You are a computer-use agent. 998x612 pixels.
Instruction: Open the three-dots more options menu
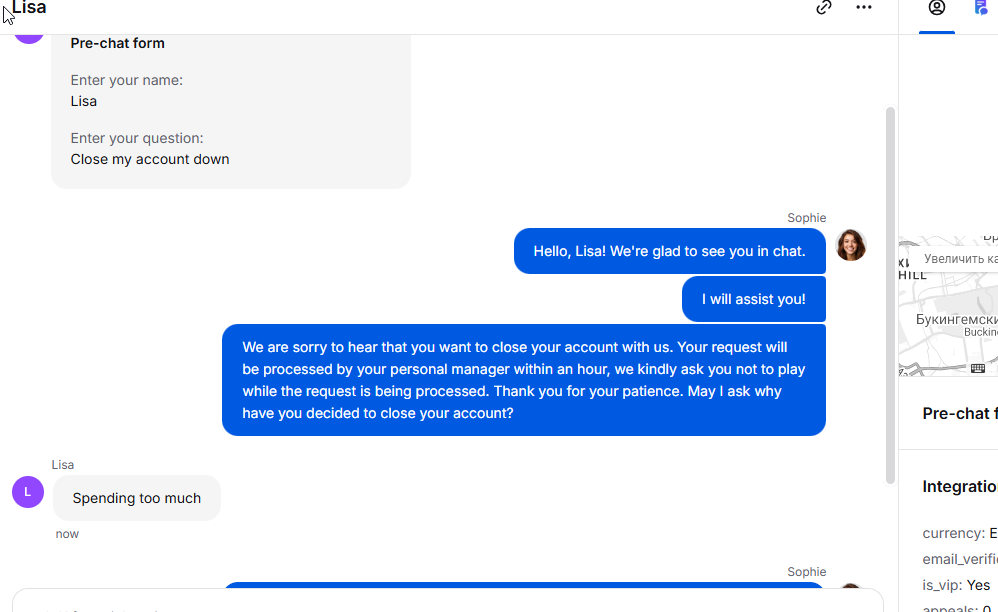pos(864,8)
